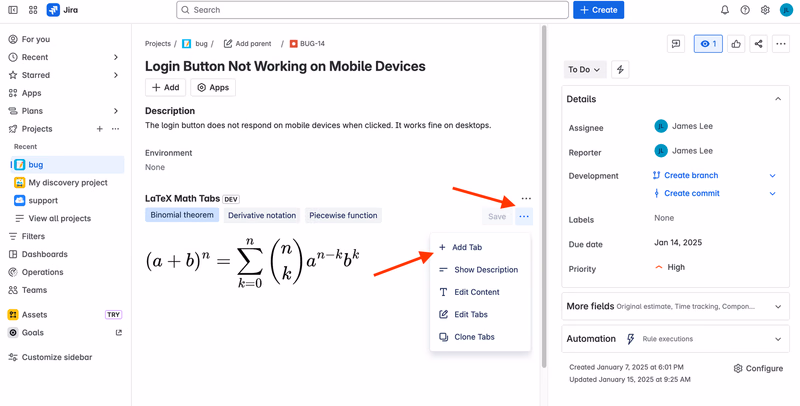Open the issue actions ellipsis at top right
The width and height of the screenshot is (800, 406).
(781, 44)
